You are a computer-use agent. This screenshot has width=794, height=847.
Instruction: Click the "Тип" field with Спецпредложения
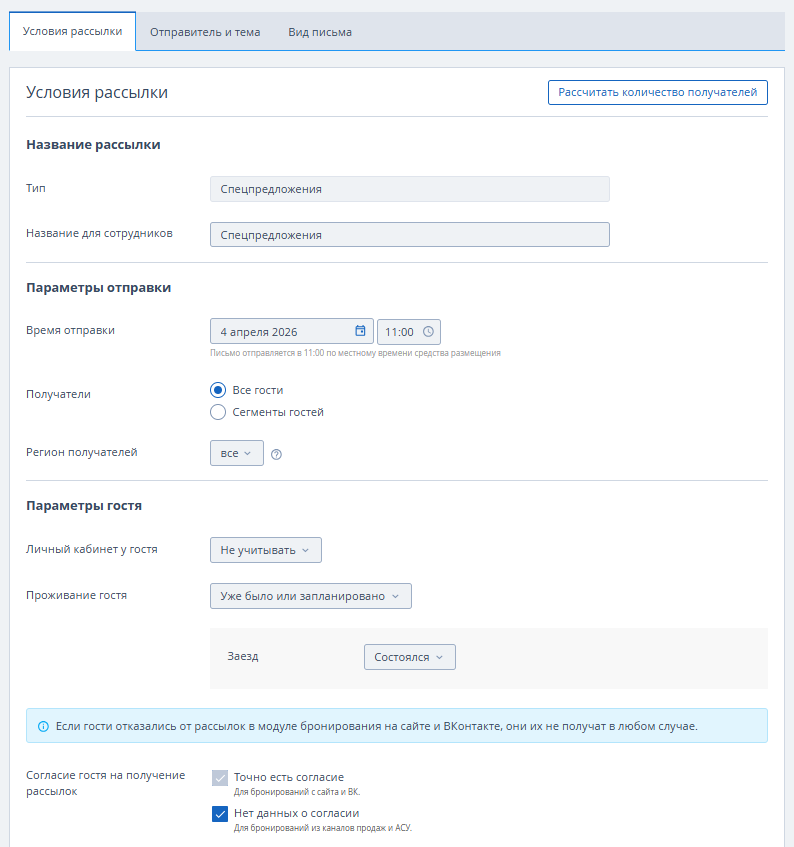coord(409,189)
